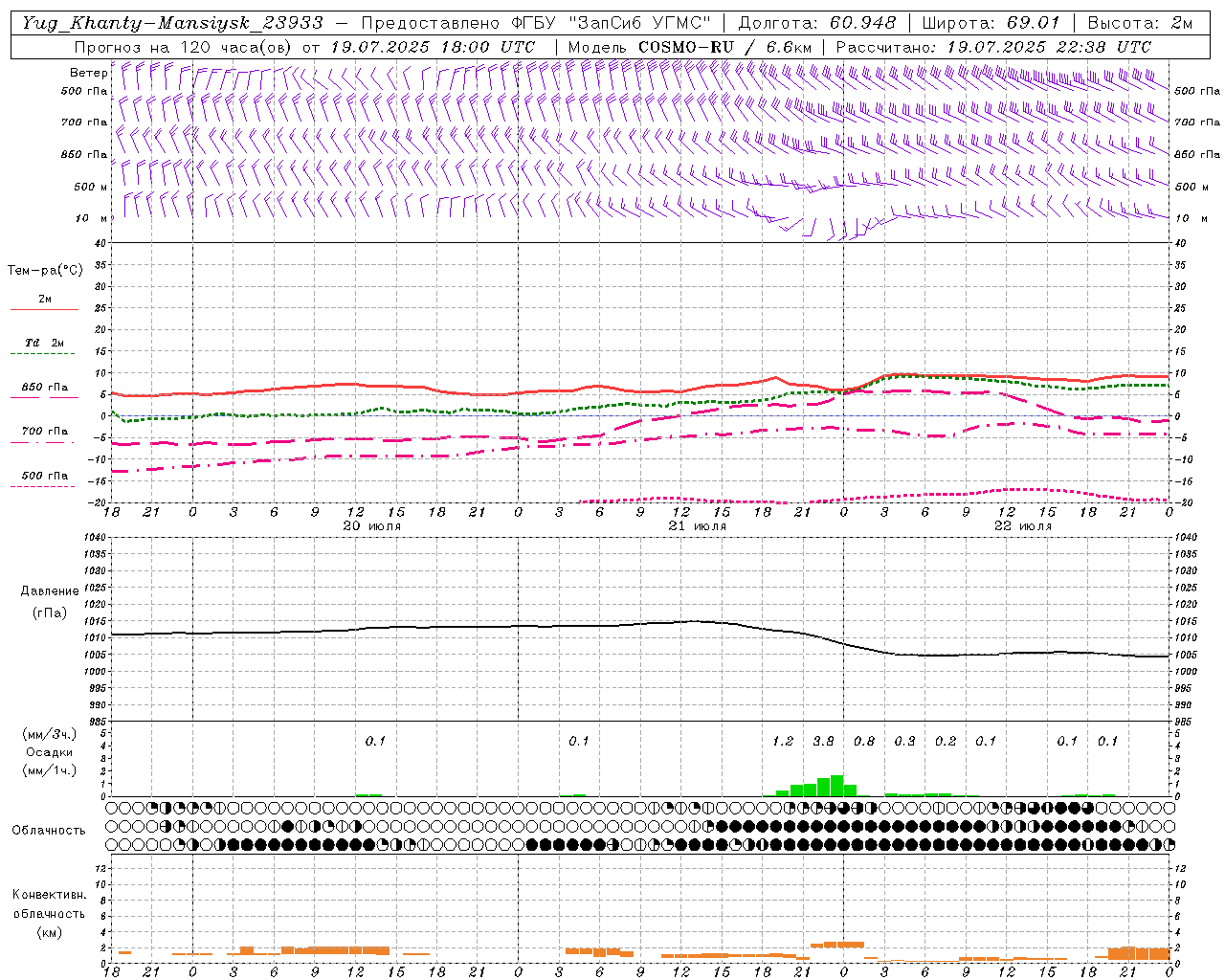Click the red line sample under the 2м legend
Viewport: 1225px width, 980px height.
pyautogui.click(x=44, y=309)
